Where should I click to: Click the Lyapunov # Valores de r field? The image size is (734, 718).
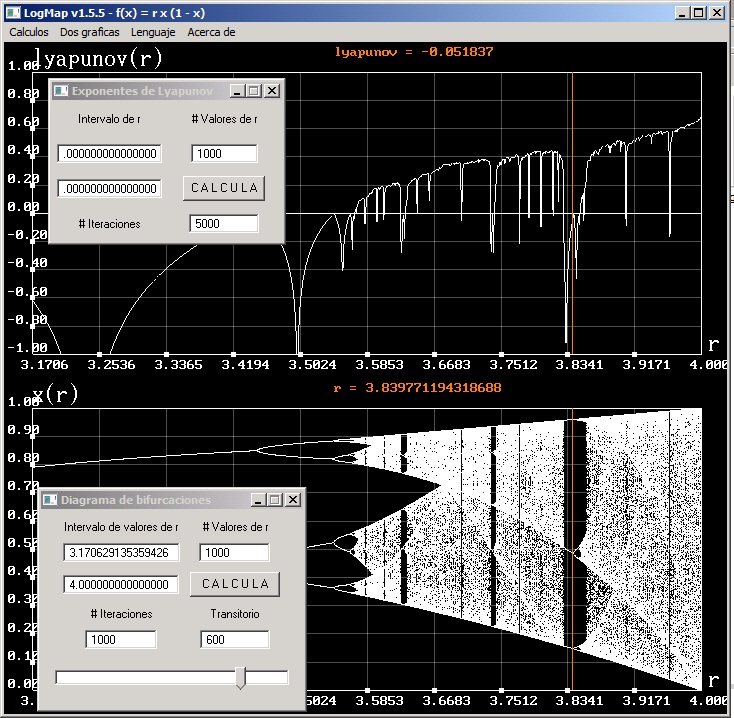point(224,153)
